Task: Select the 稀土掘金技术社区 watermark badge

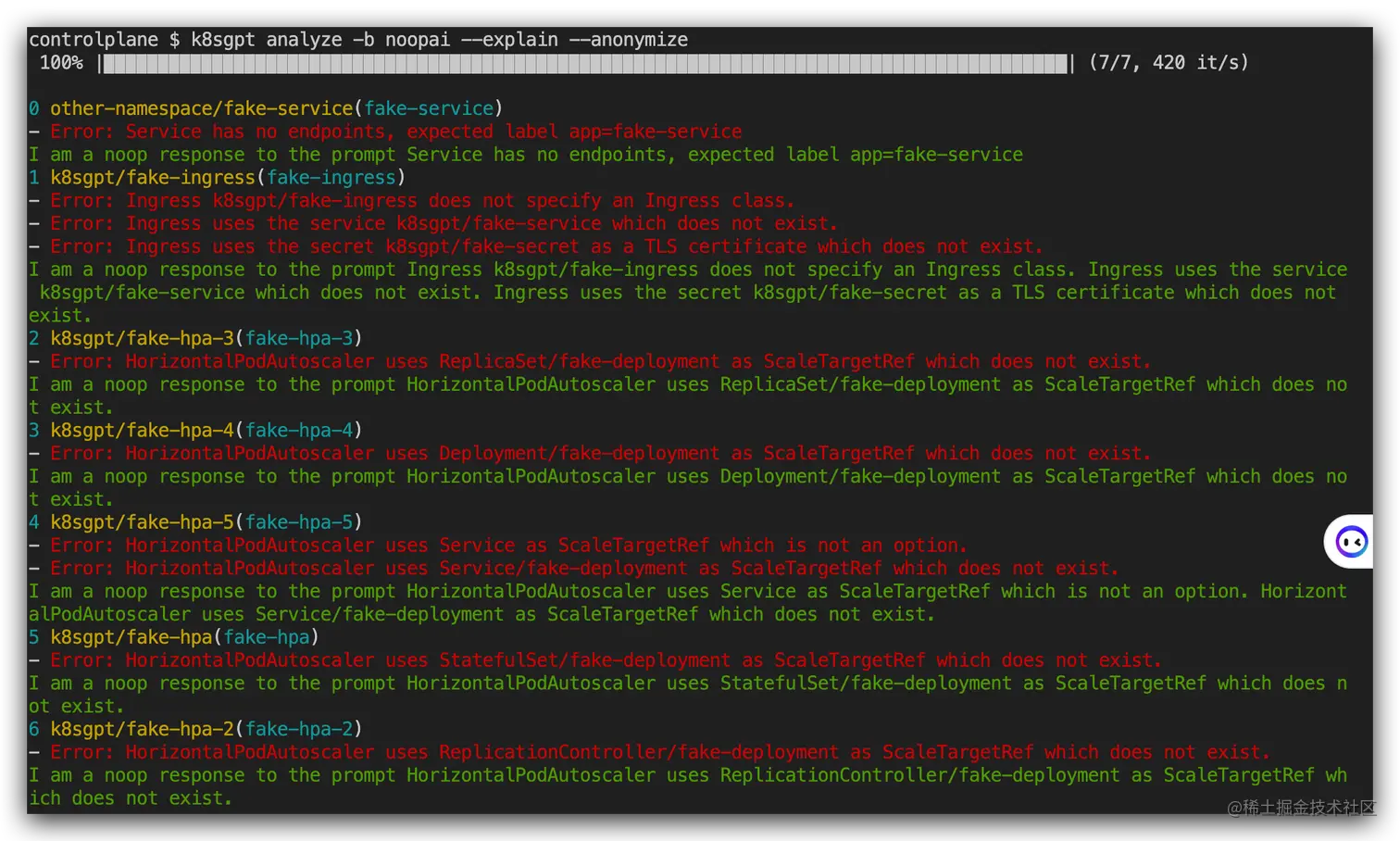Action: [1300, 808]
